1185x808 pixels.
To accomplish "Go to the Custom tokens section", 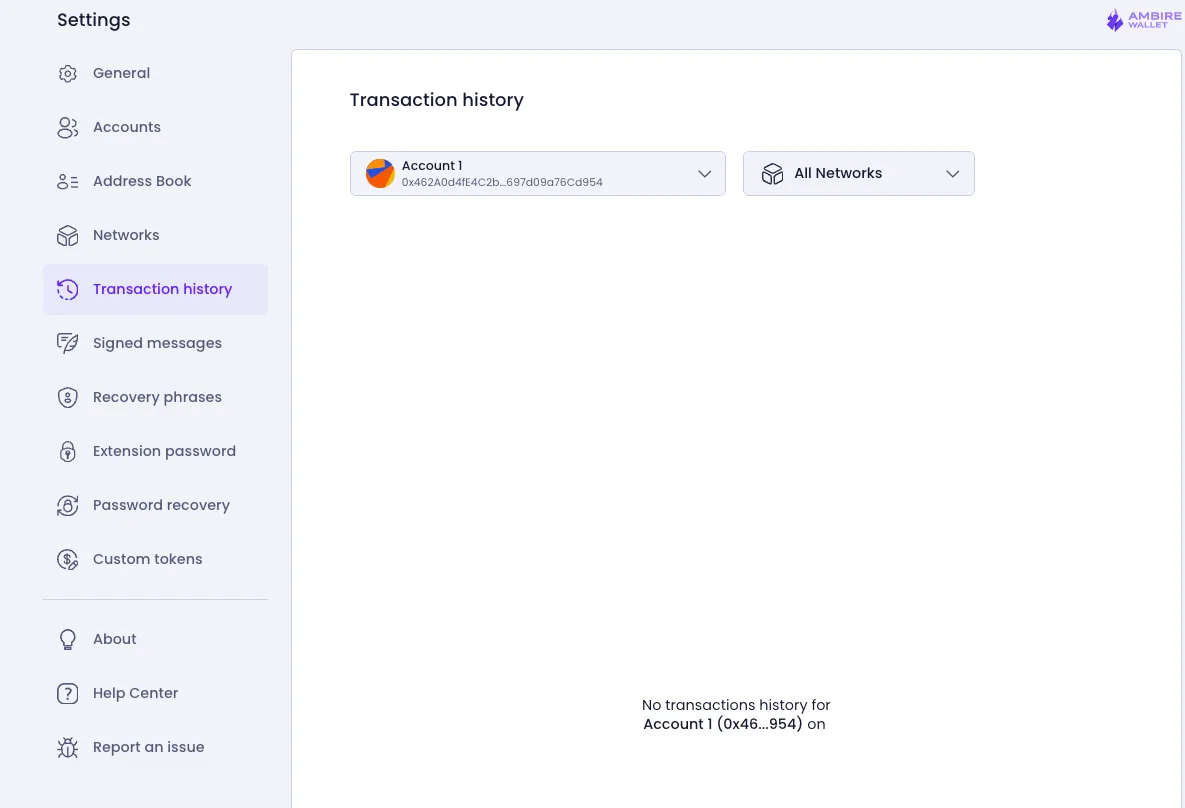I will (x=147, y=559).
